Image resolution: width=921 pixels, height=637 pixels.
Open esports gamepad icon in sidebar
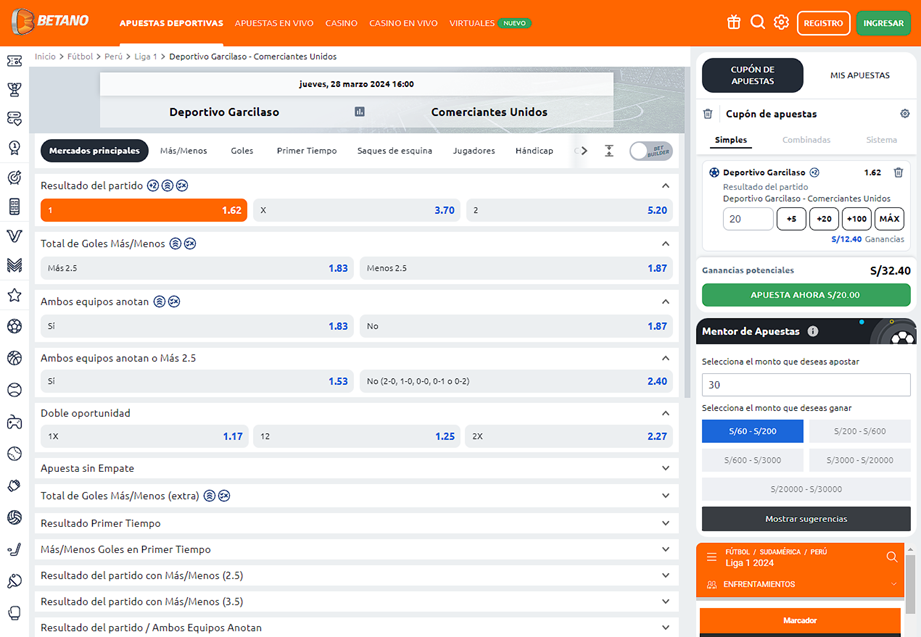point(14,421)
